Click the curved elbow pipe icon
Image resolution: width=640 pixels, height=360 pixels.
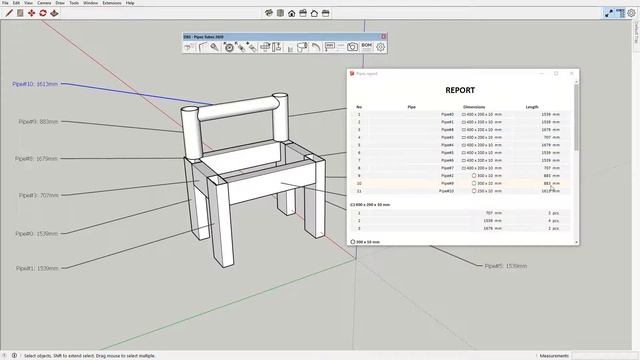[316, 47]
